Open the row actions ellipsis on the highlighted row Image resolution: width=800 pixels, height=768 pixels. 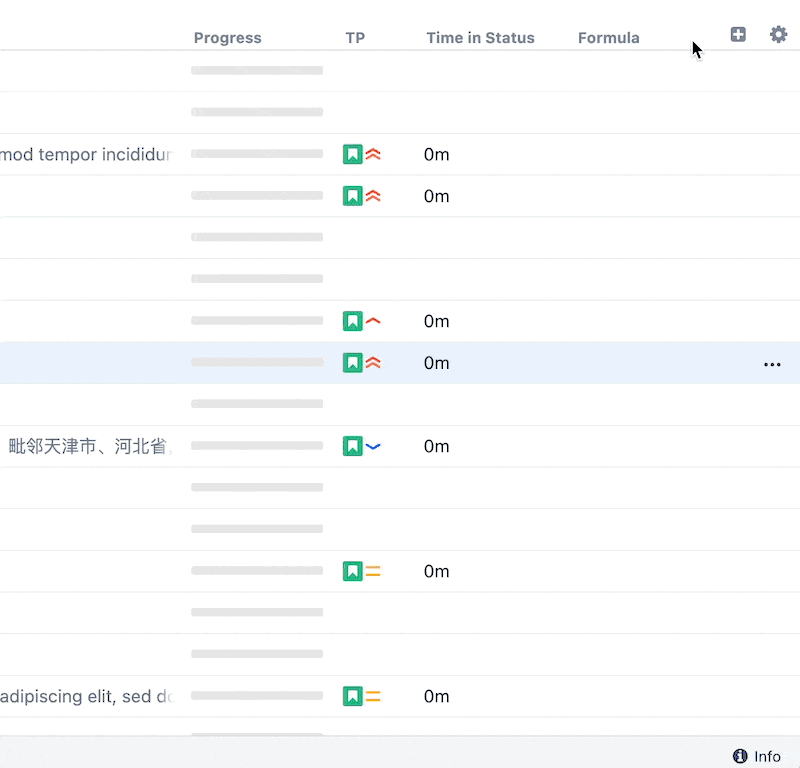click(772, 364)
